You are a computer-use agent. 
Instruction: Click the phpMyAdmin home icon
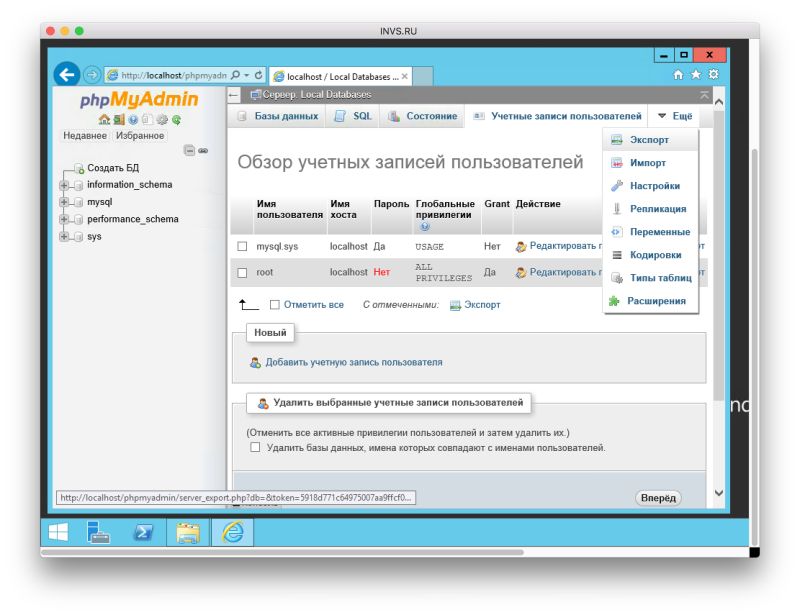tap(104, 119)
